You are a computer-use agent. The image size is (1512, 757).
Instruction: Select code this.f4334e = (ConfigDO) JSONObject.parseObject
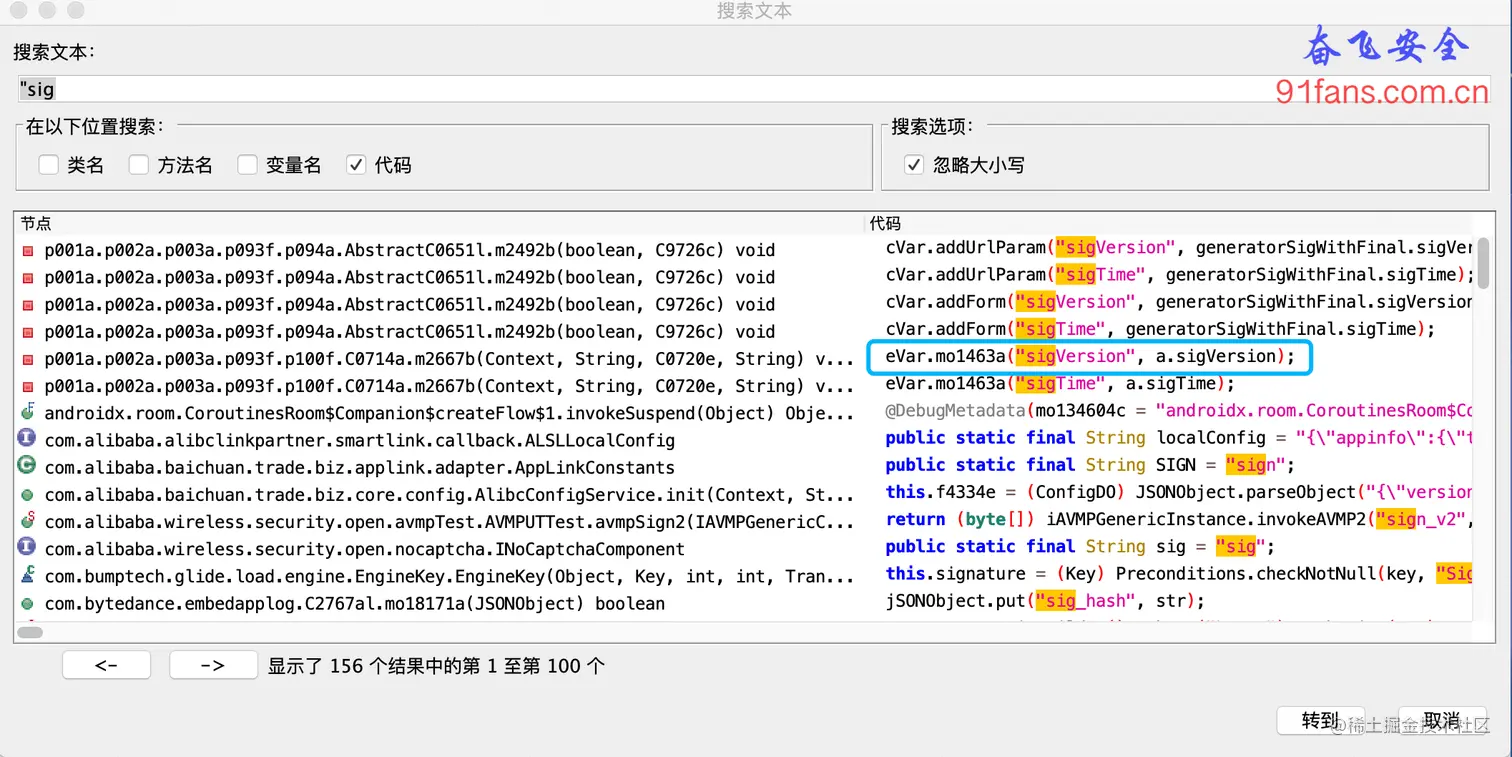(x=1179, y=492)
